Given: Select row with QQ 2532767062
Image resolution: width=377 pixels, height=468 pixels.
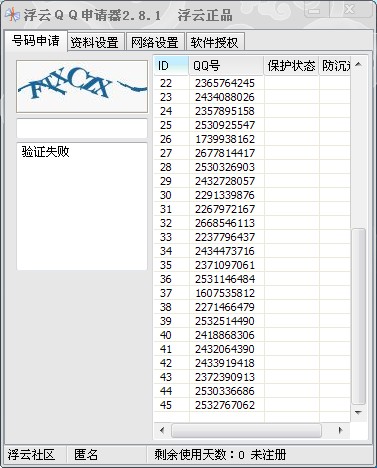Looking at the screenshot, I should (252, 405).
